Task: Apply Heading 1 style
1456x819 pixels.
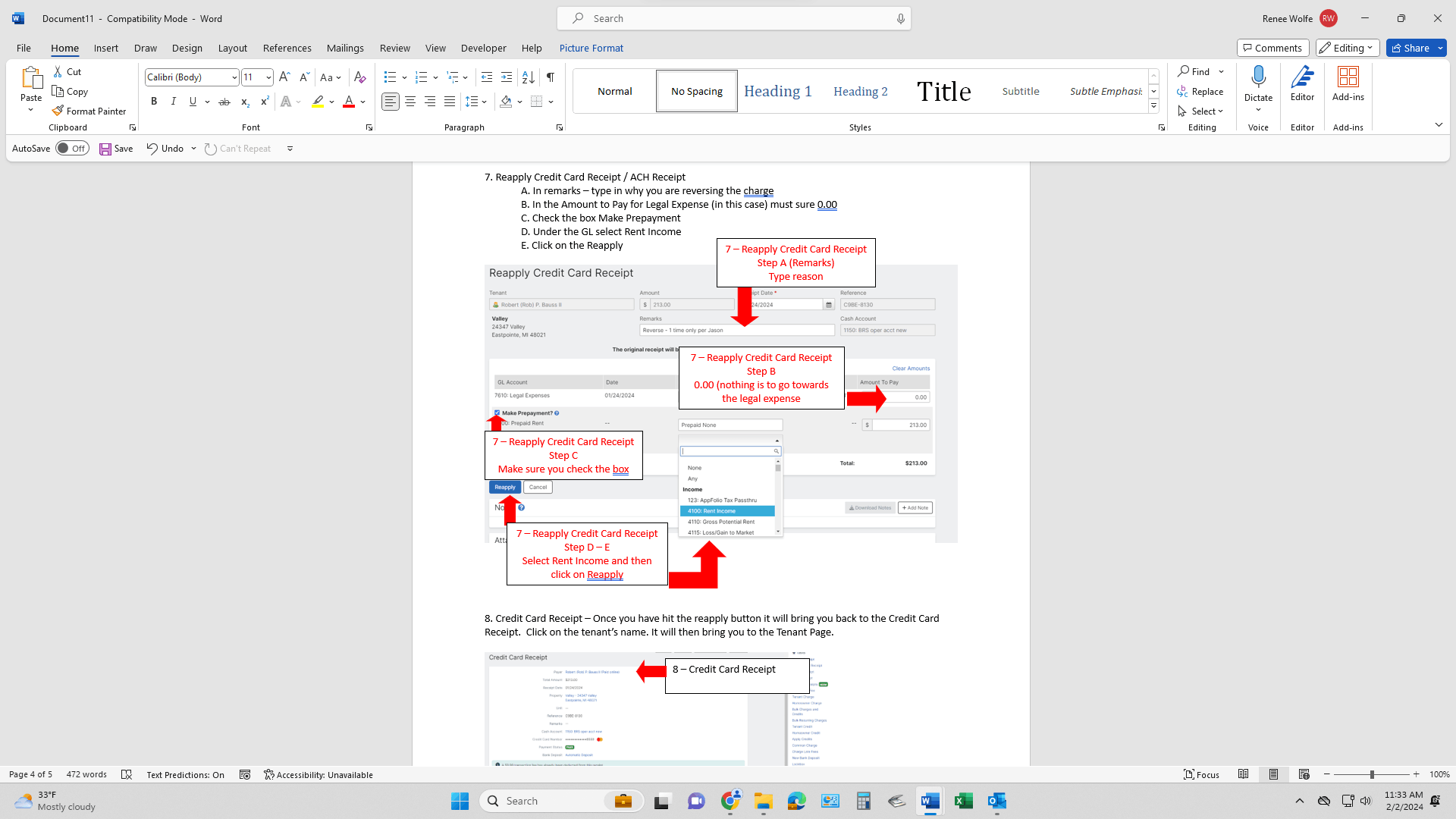Action: pyautogui.click(x=777, y=91)
